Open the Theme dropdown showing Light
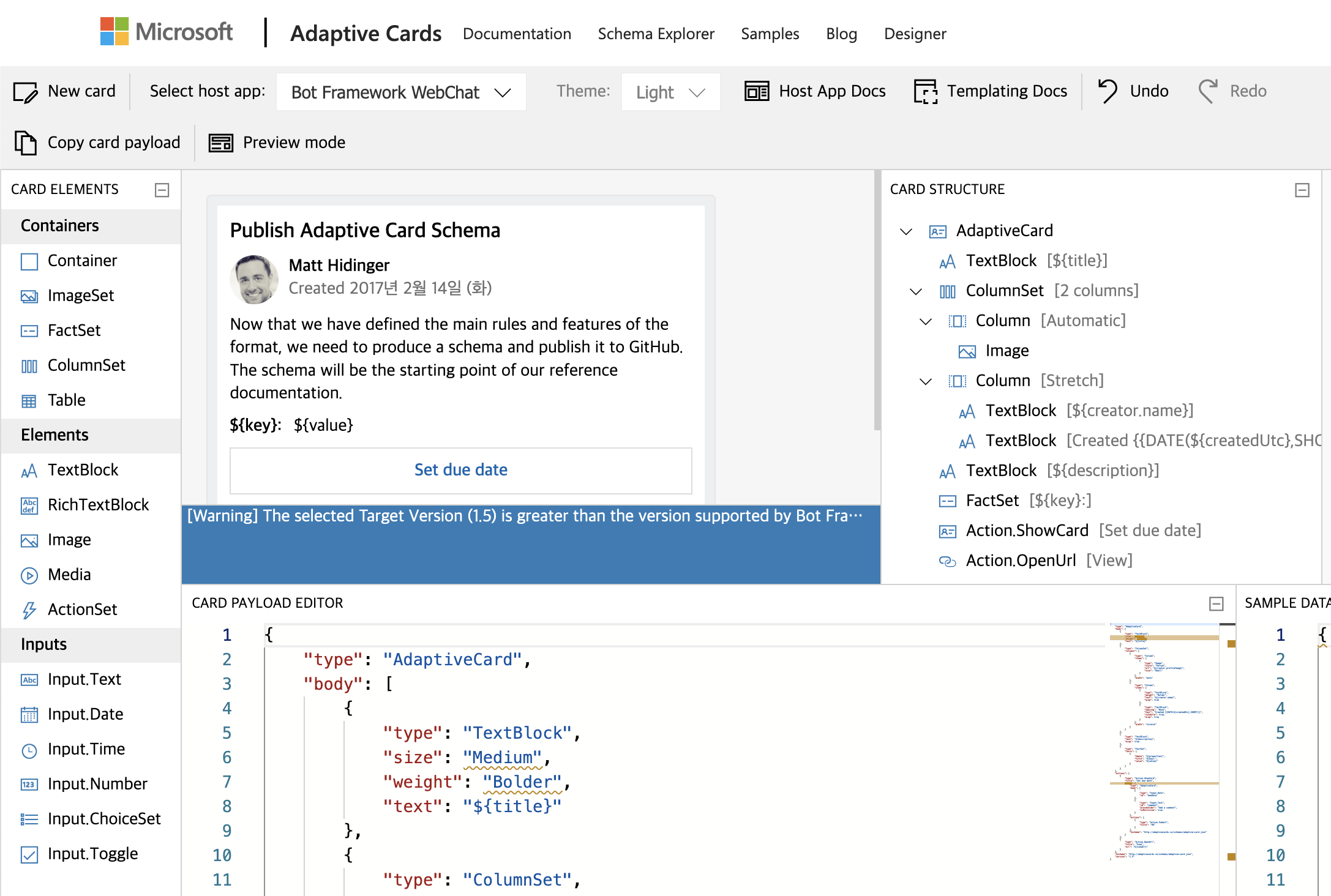This screenshot has width=1331, height=896. click(x=670, y=92)
